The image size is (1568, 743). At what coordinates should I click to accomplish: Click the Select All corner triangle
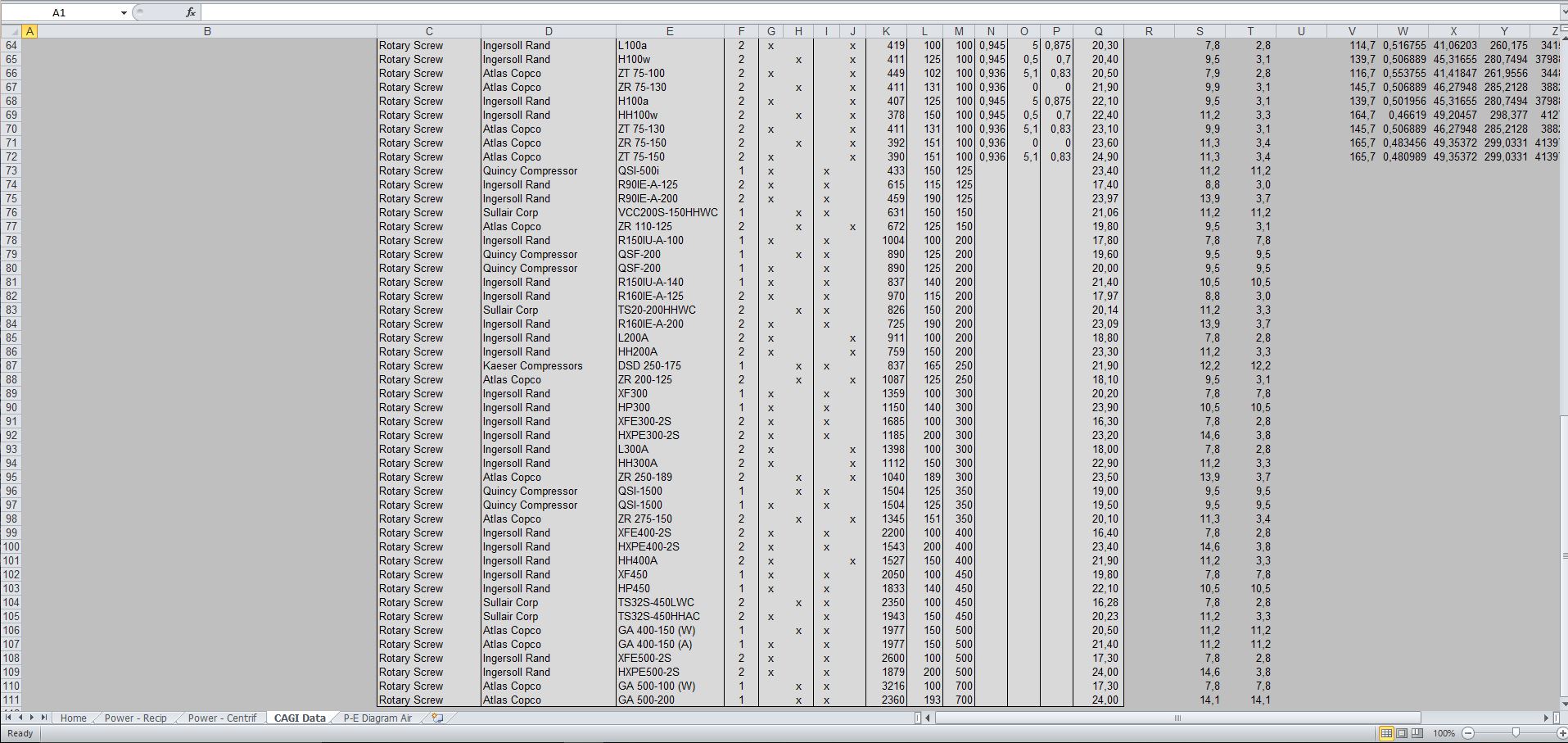(11, 31)
